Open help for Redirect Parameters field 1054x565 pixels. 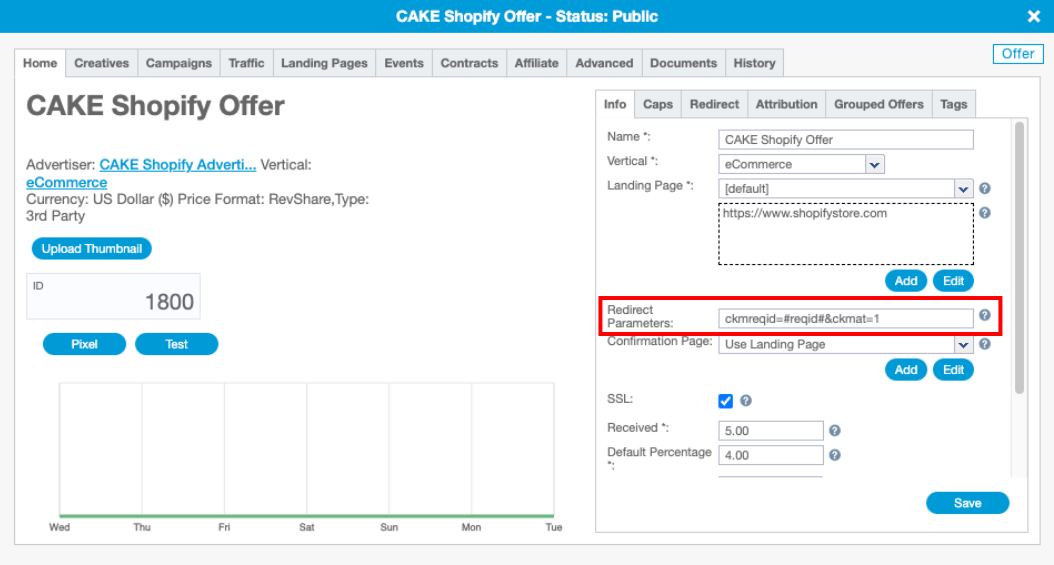(985, 315)
